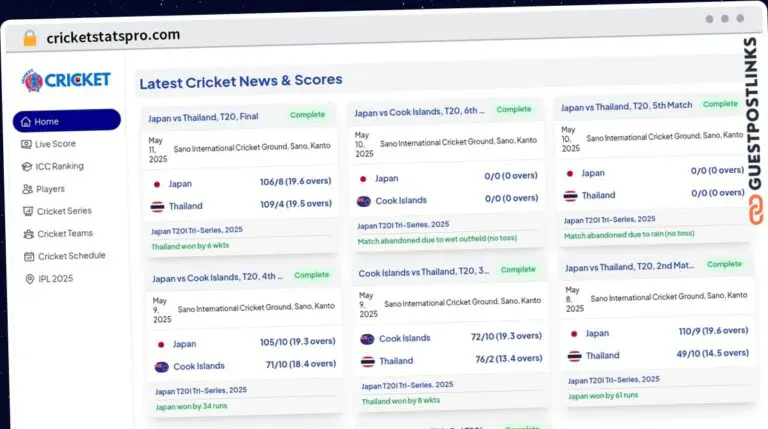
Task: Click the Home icon in sidebar
Action: [x=26, y=122]
